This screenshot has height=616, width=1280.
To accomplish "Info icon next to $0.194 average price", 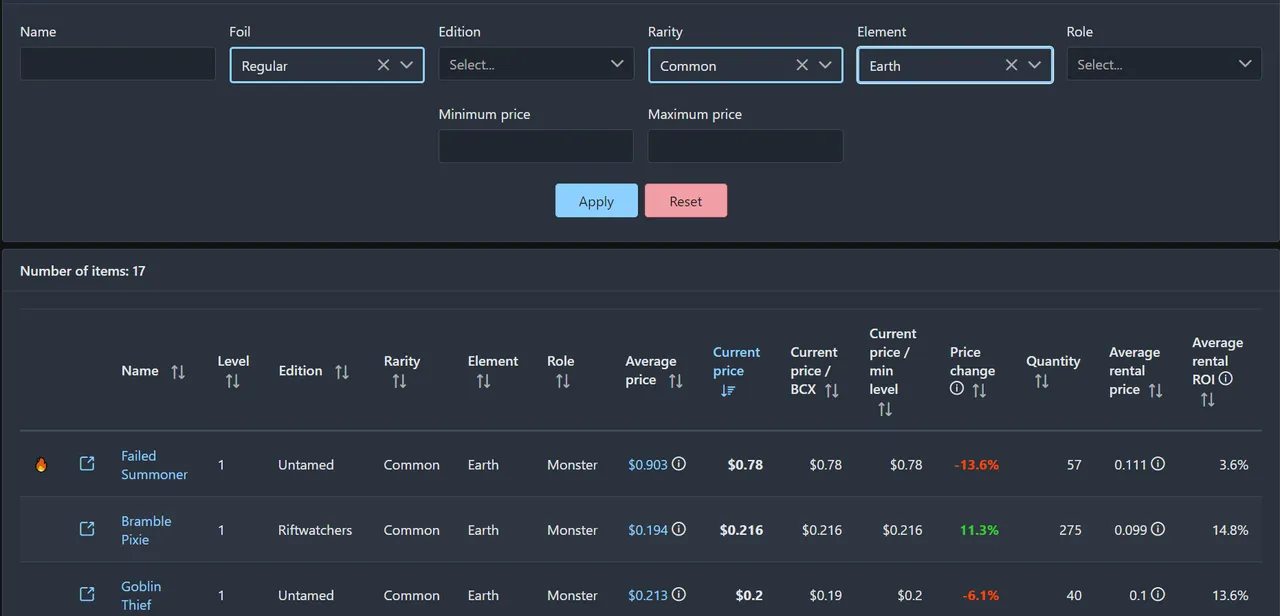I will [x=679, y=529].
